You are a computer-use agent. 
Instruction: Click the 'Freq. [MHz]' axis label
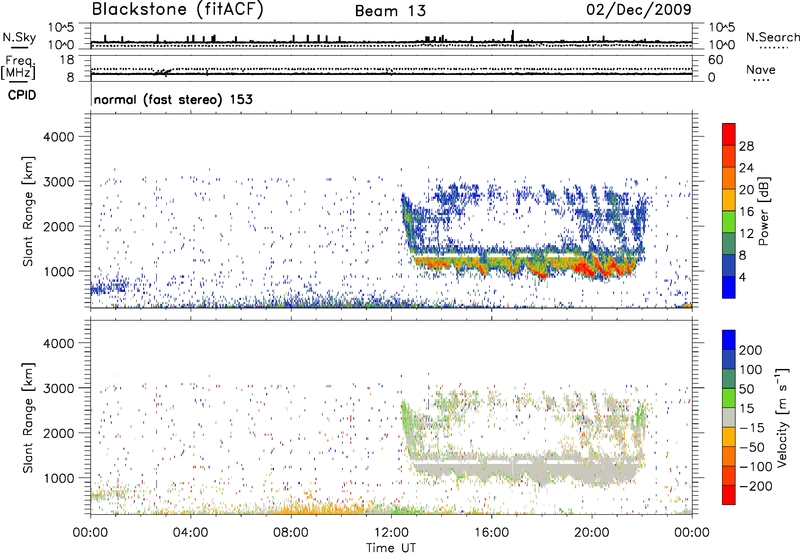(18, 68)
